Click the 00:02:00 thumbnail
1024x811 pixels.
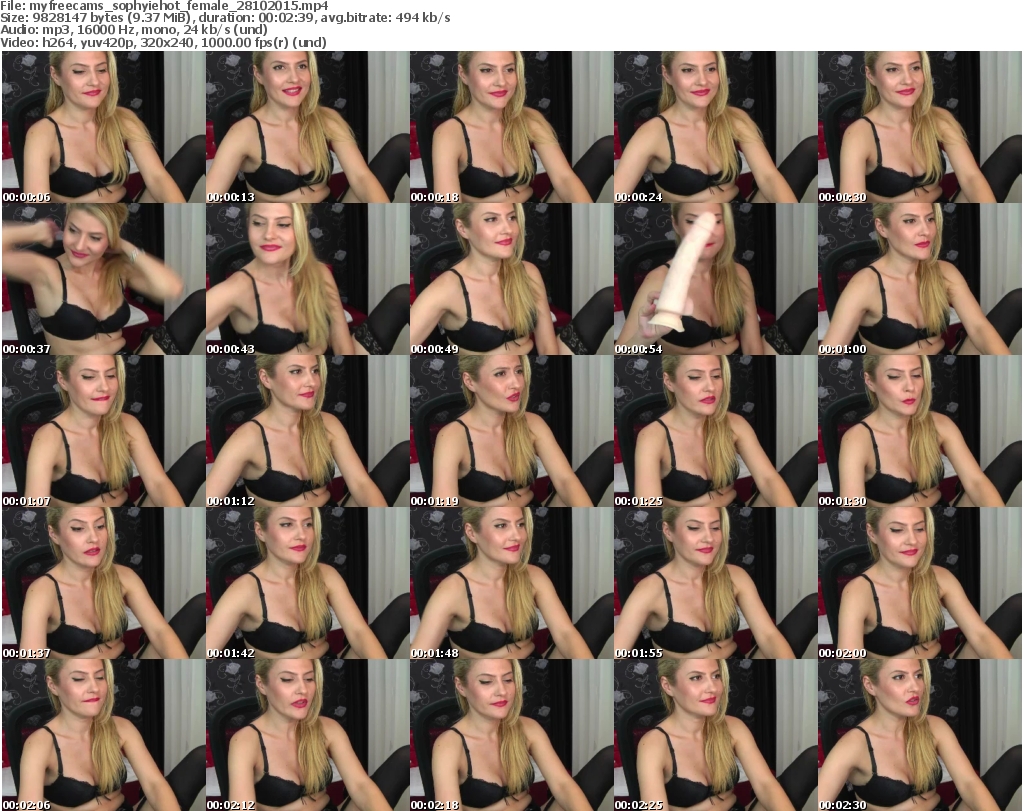pos(920,583)
